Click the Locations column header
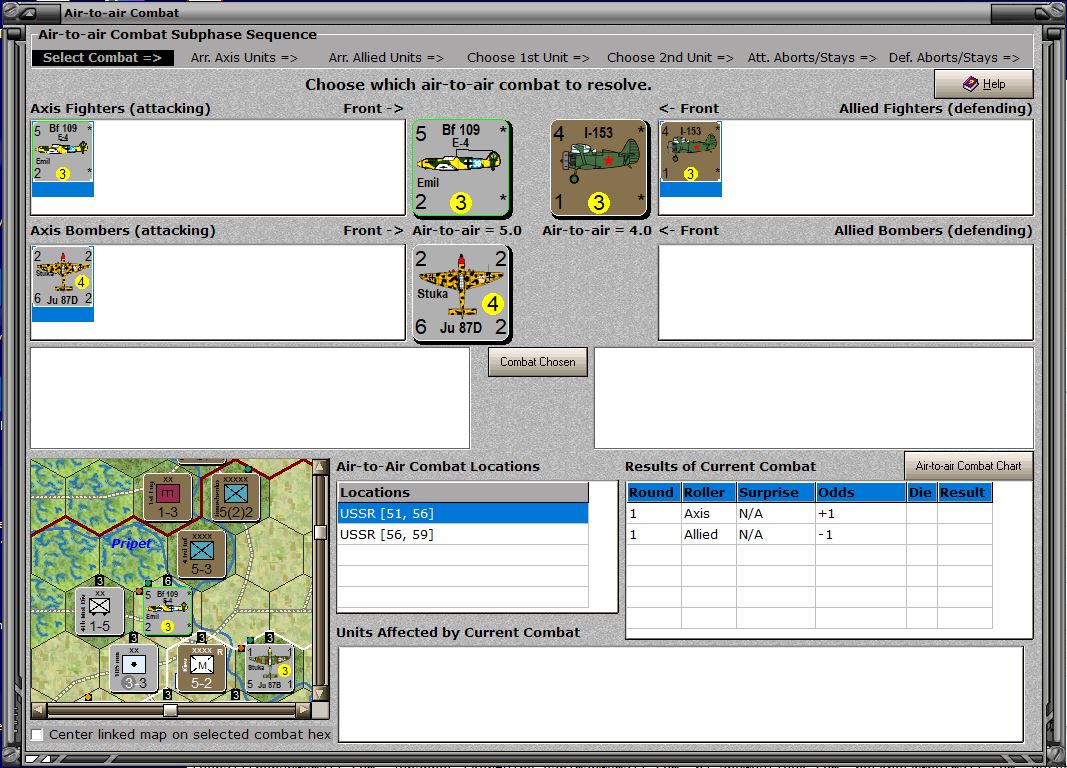This screenshot has width=1067, height=768. (x=463, y=492)
